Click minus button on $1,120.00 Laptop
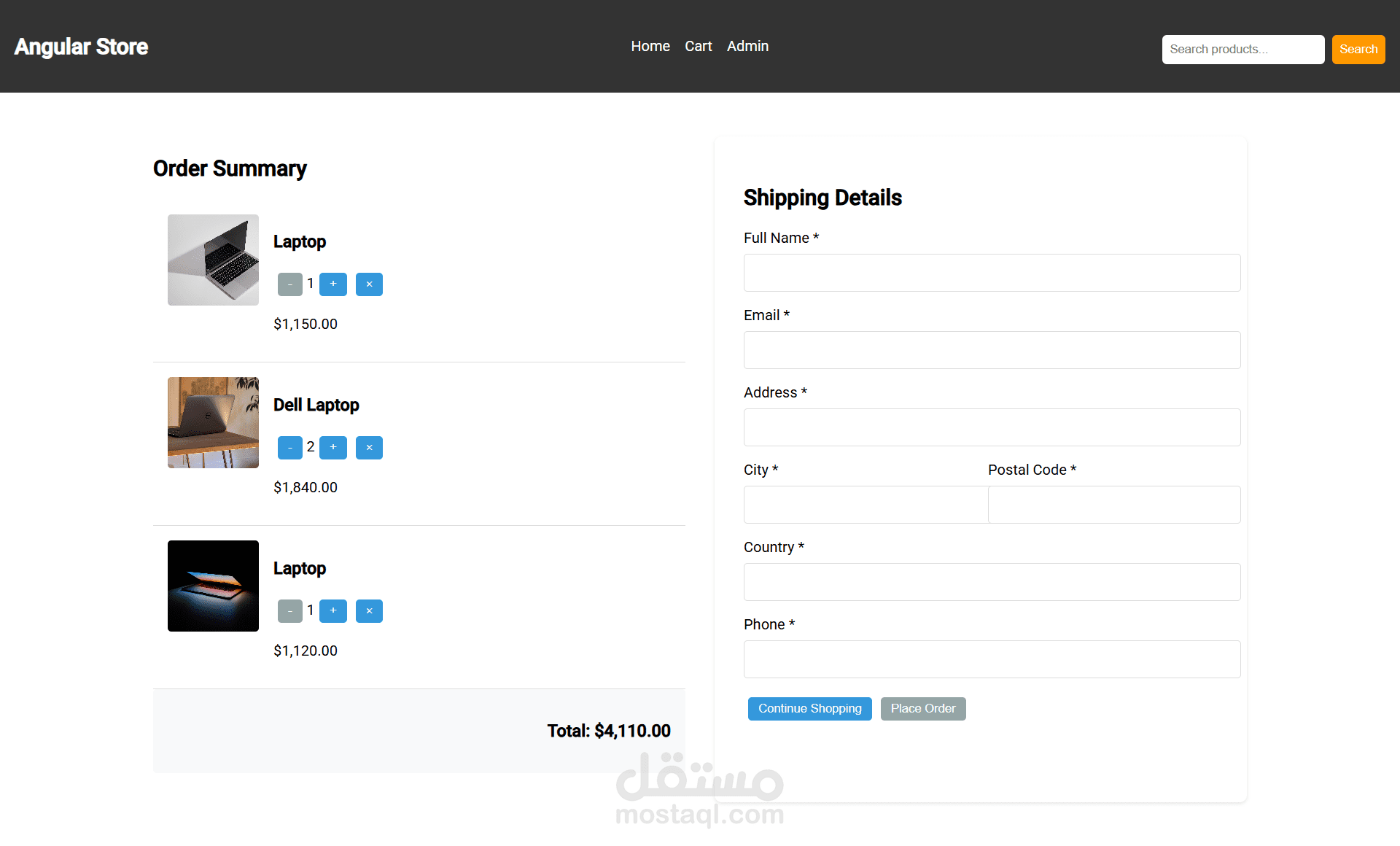This screenshot has width=1400, height=846. [x=289, y=610]
